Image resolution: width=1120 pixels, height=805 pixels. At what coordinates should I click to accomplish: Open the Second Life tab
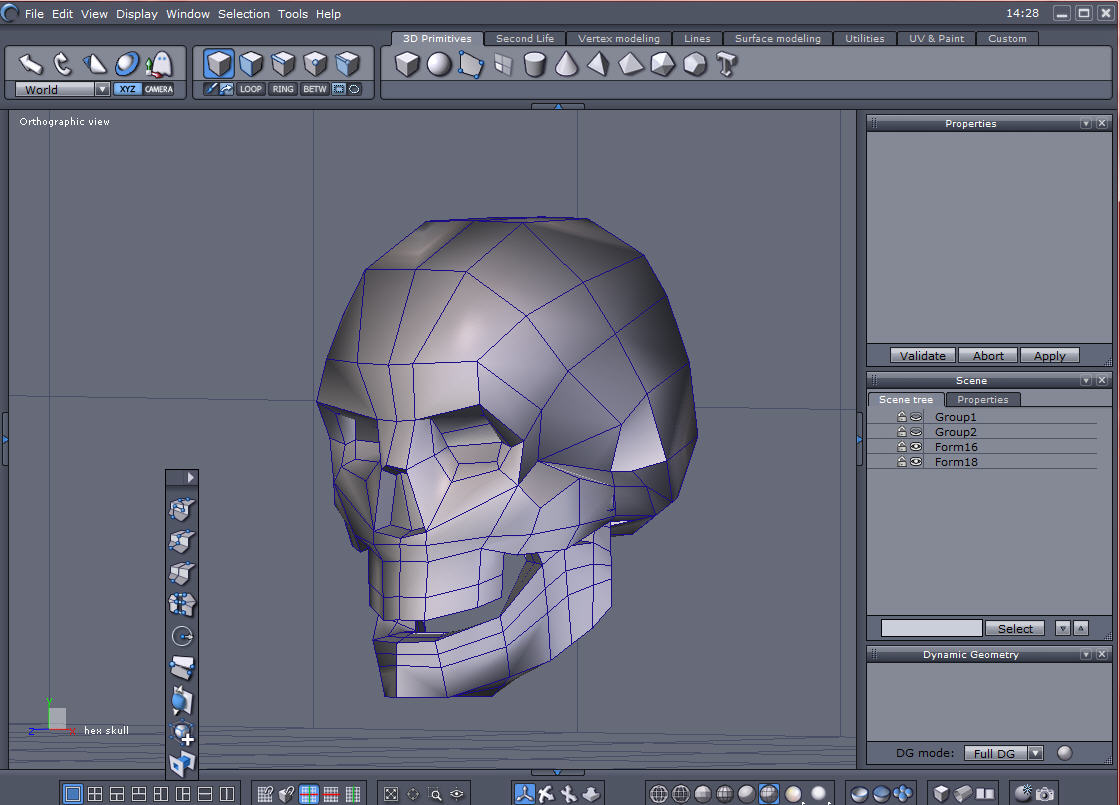click(525, 39)
